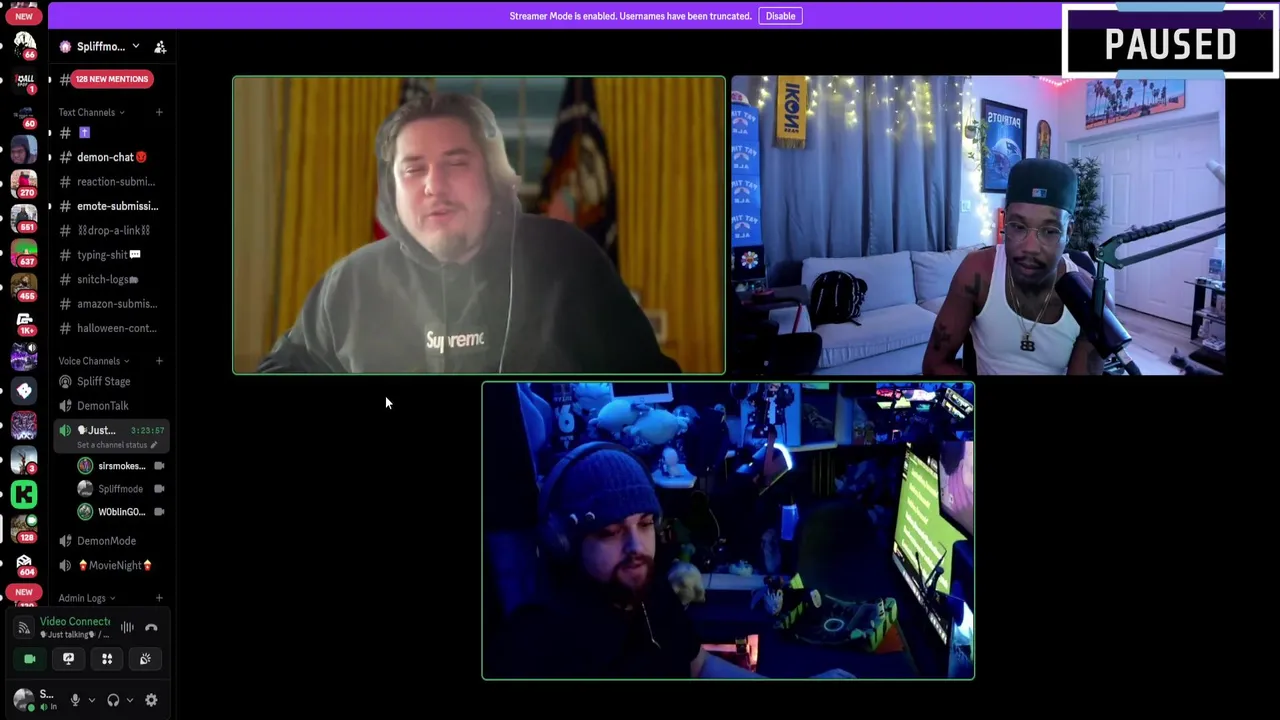Open the connection signal info icon
Viewport: 1280px width, 720px height.
click(x=24, y=628)
